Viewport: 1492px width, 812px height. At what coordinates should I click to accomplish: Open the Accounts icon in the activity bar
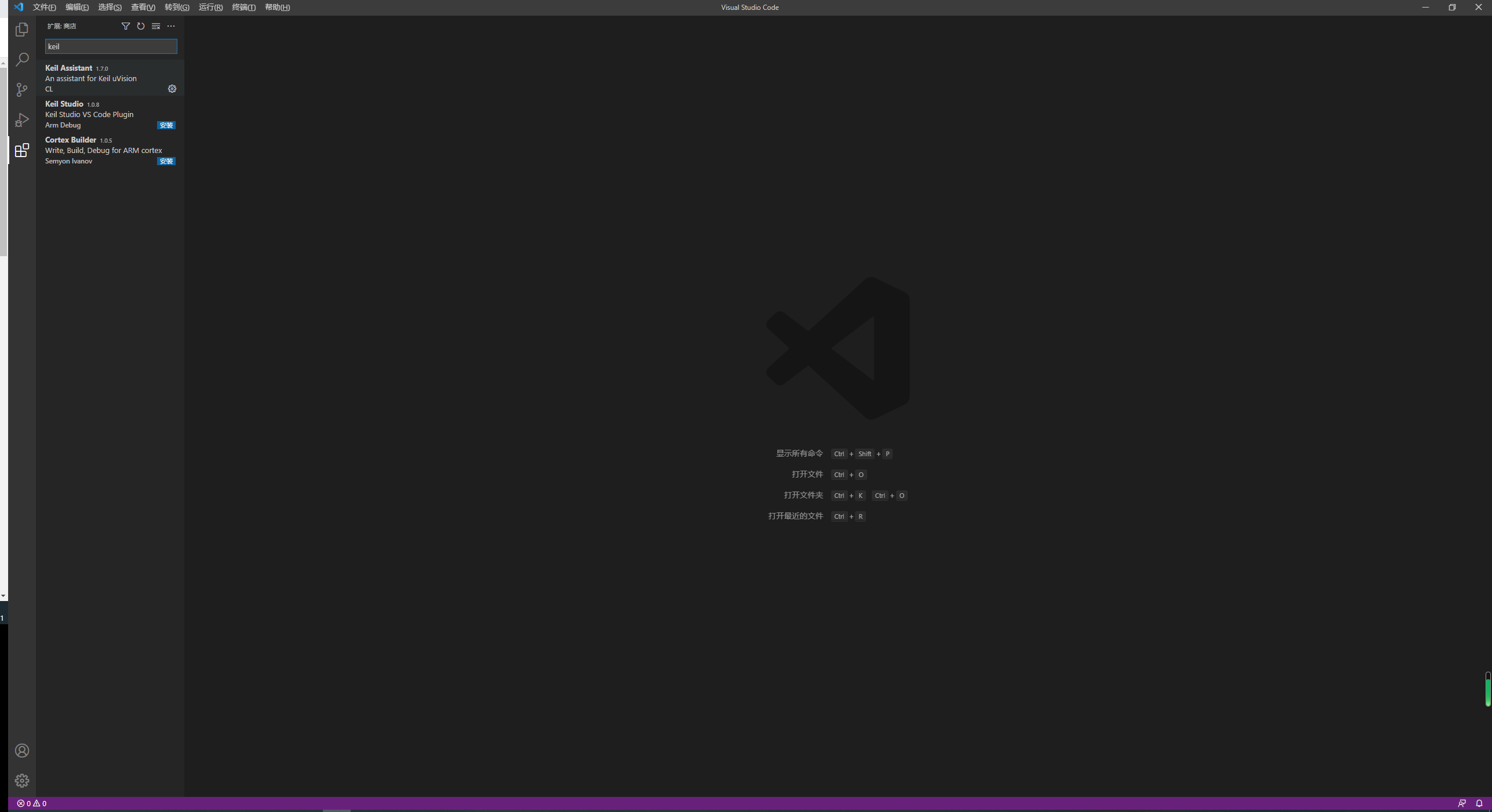pyautogui.click(x=21, y=751)
